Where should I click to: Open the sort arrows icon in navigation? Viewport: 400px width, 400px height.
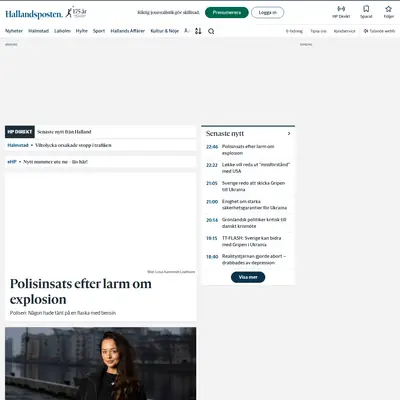[x=198, y=31]
